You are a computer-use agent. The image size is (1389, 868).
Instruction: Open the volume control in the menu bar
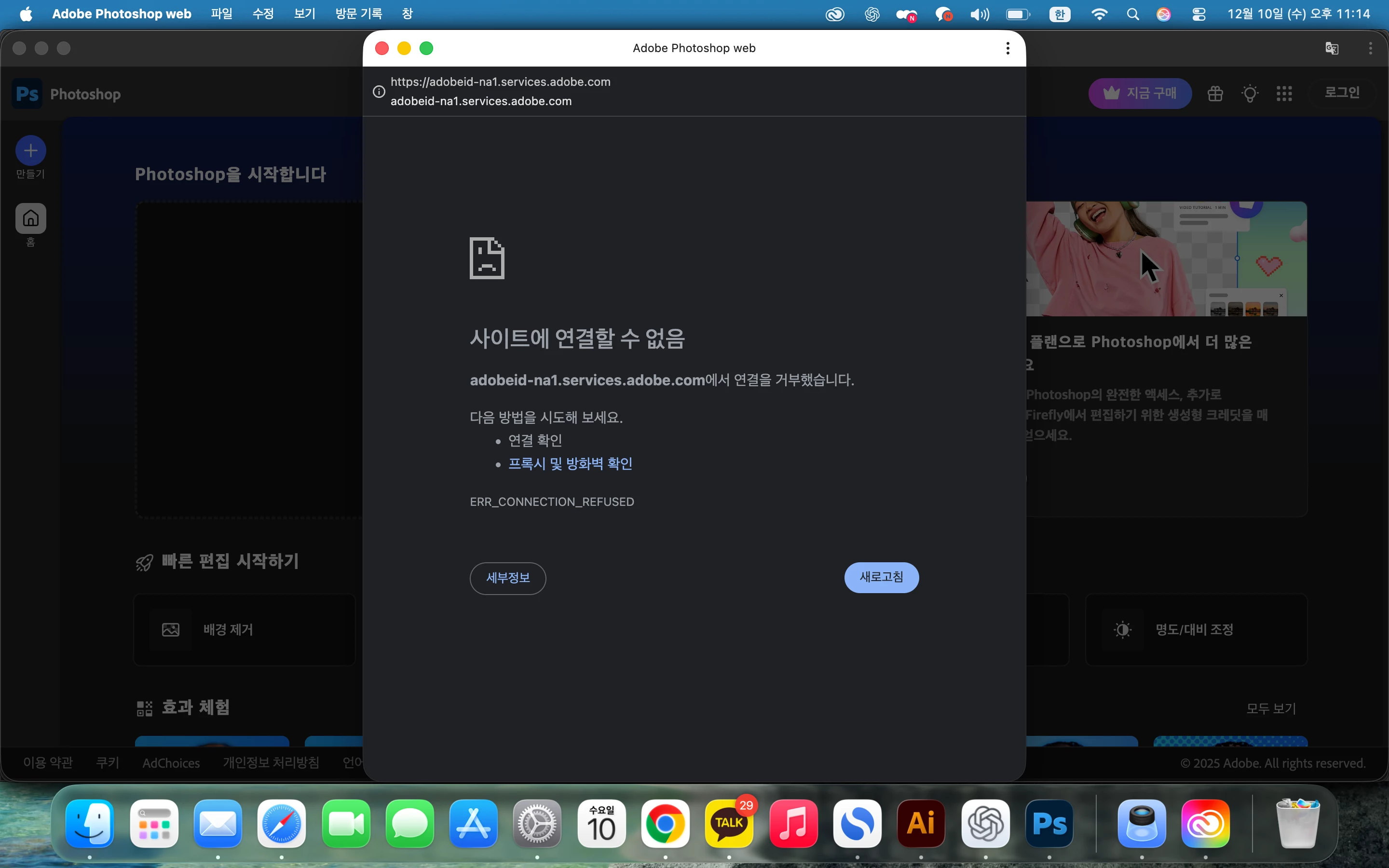pos(979,14)
